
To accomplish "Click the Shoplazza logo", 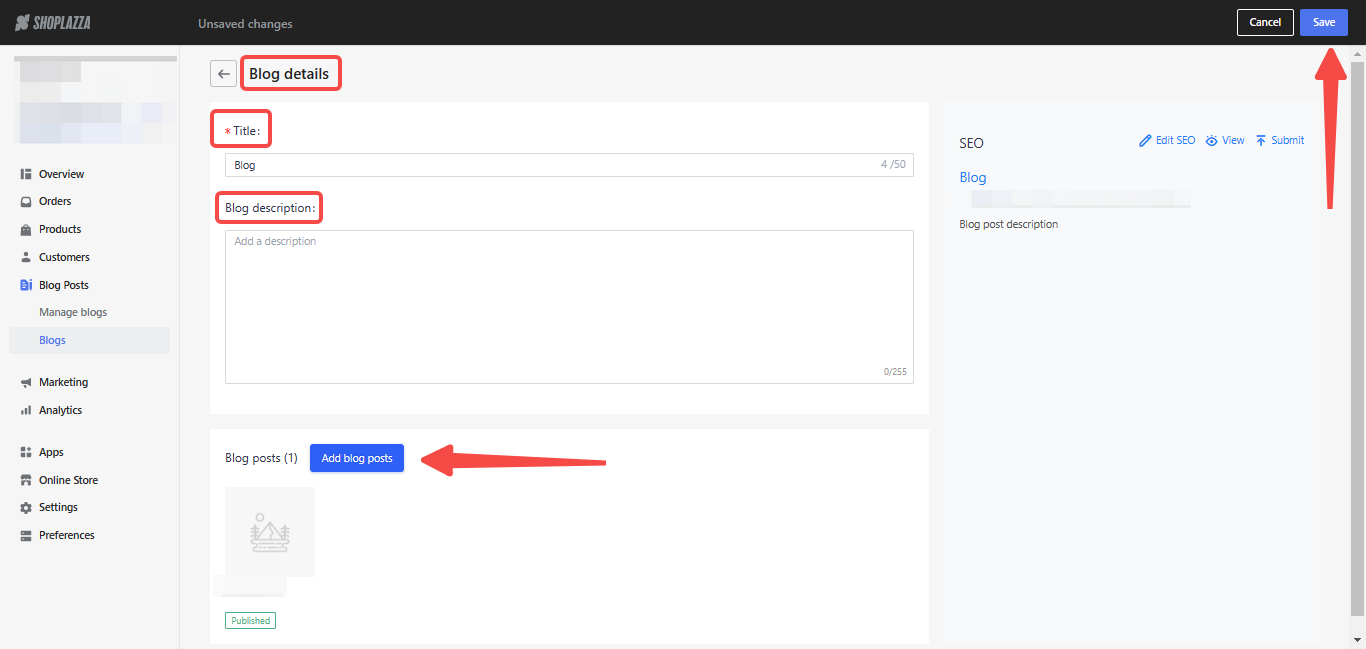I will click(52, 22).
